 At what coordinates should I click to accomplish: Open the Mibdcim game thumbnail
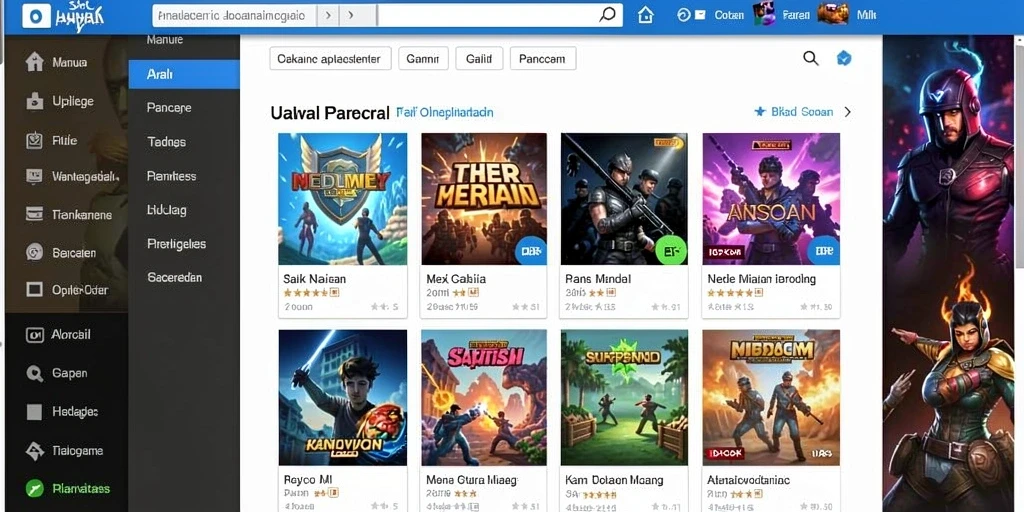pyautogui.click(x=771, y=397)
